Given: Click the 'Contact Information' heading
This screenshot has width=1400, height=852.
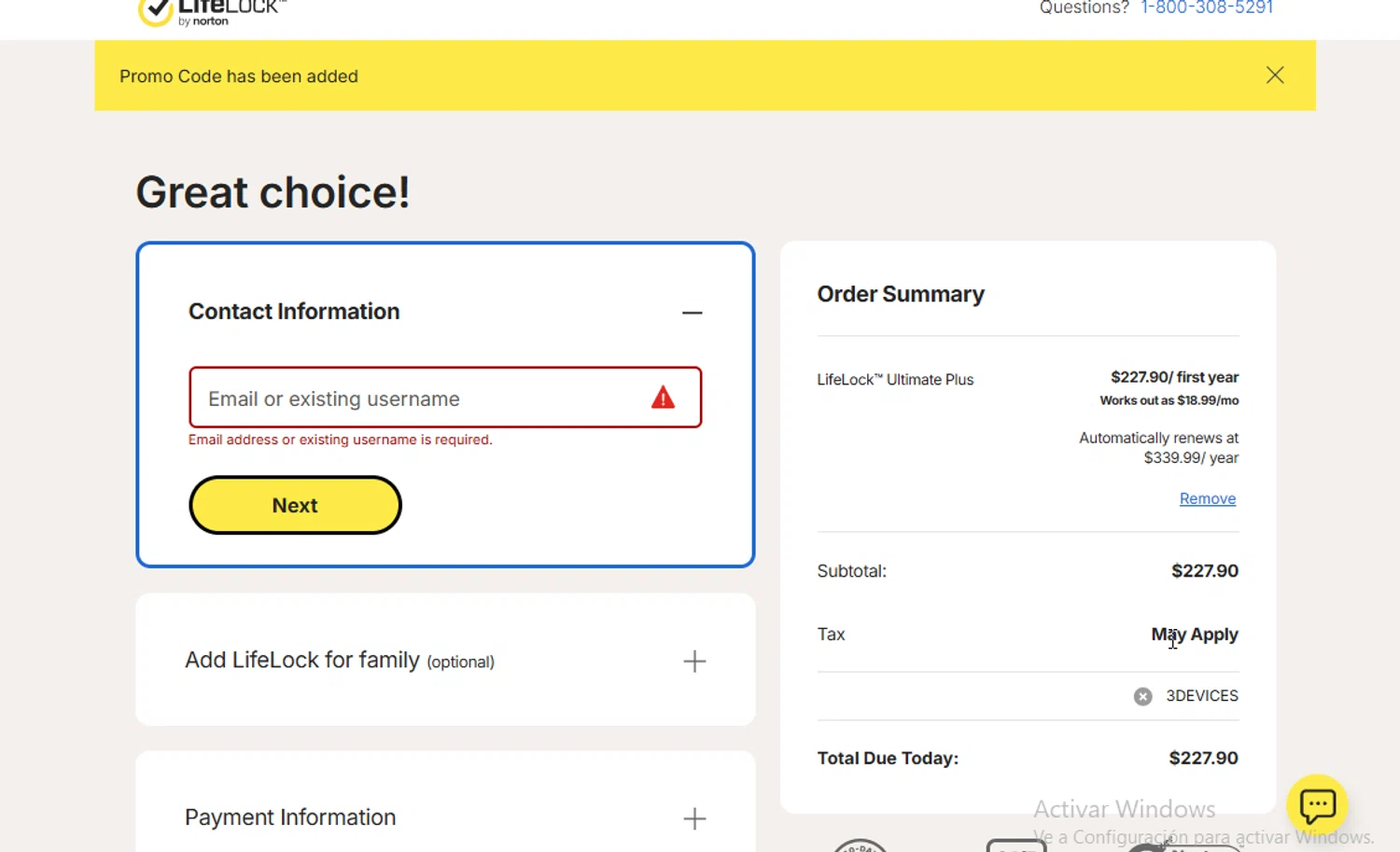Looking at the screenshot, I should pos(294,312).
